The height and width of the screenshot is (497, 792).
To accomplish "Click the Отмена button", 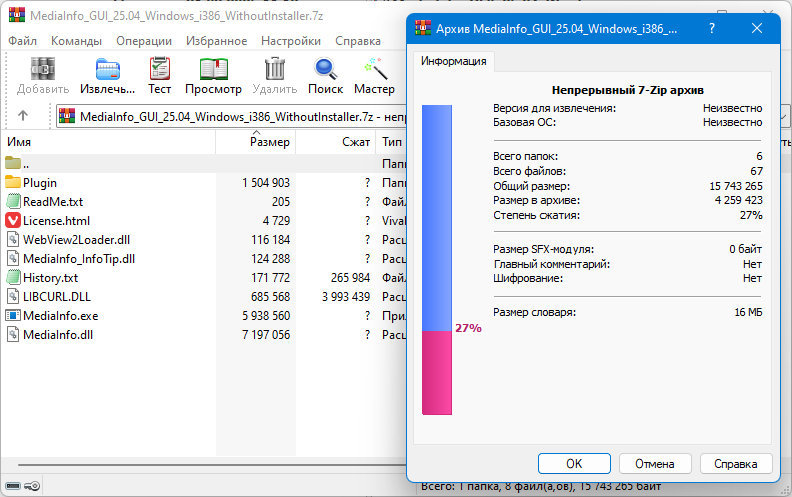I will point(655,464).
